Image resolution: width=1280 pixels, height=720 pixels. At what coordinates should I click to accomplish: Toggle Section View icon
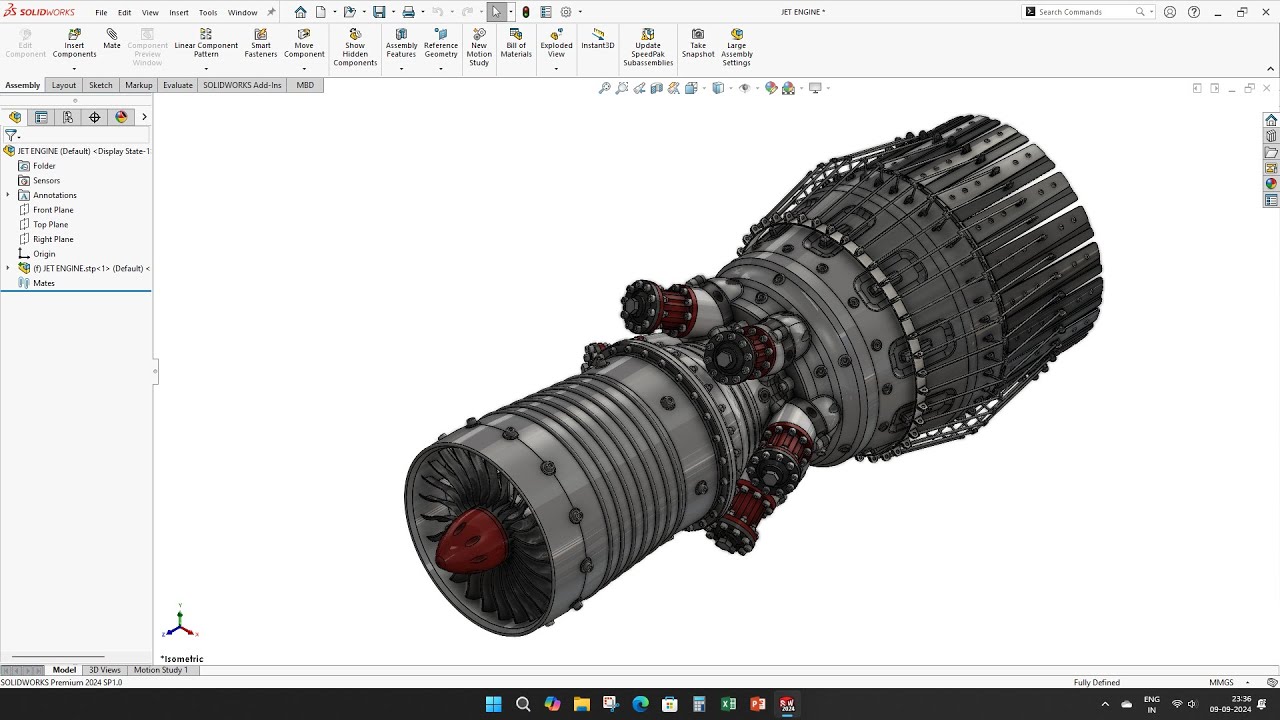[657, 88]
